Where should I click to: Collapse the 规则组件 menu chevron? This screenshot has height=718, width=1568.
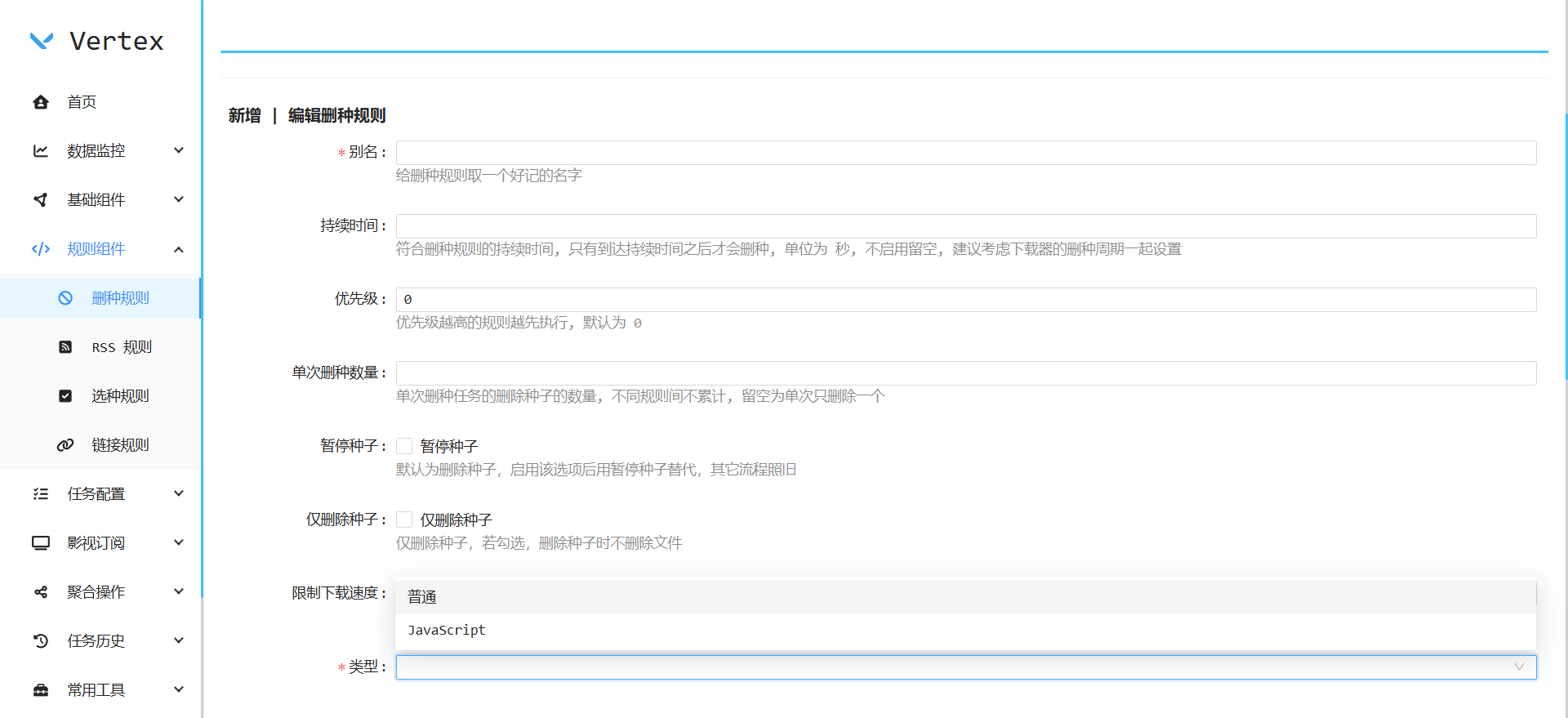point(179,249)
